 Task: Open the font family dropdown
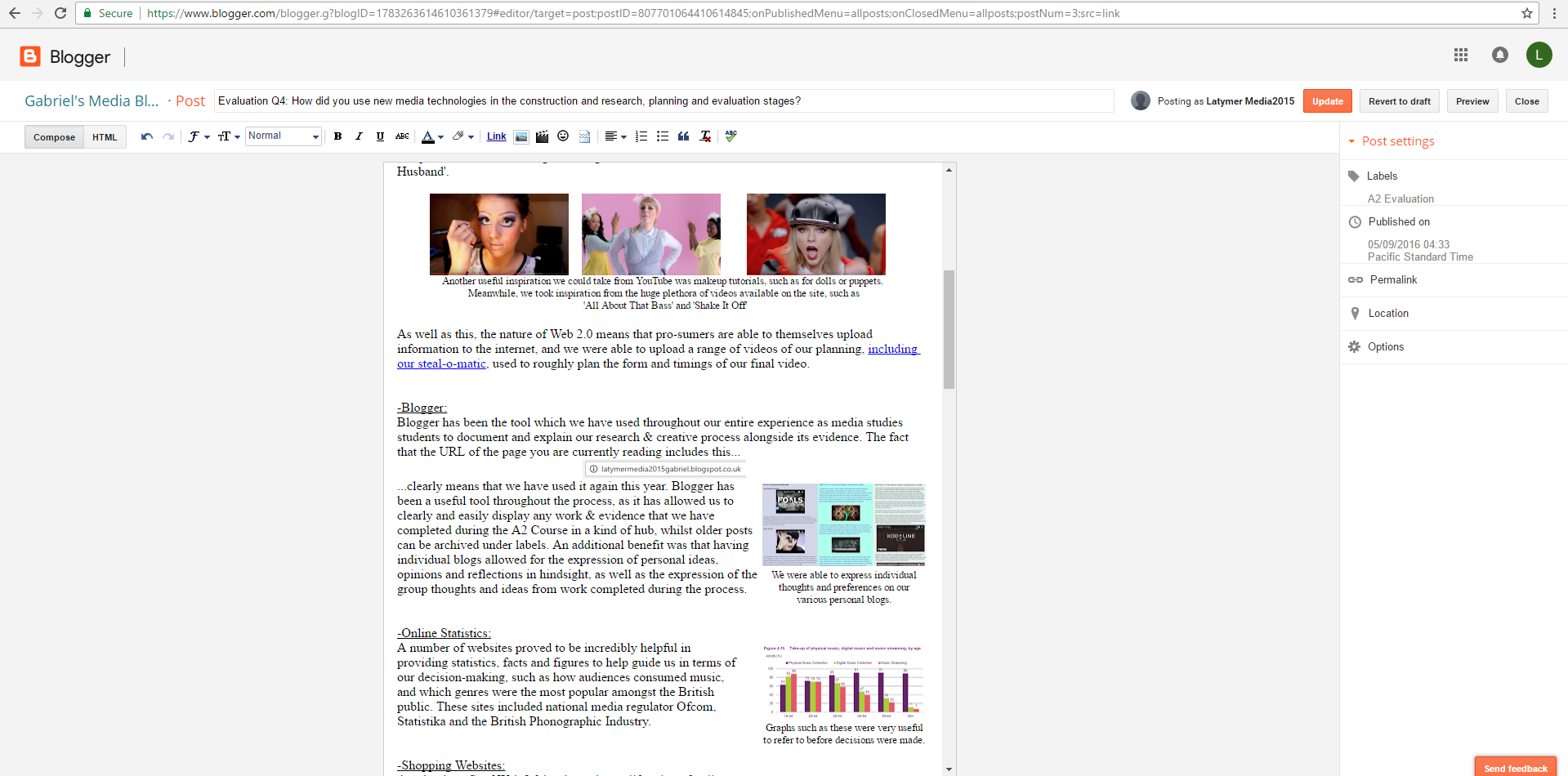point(199,136)
